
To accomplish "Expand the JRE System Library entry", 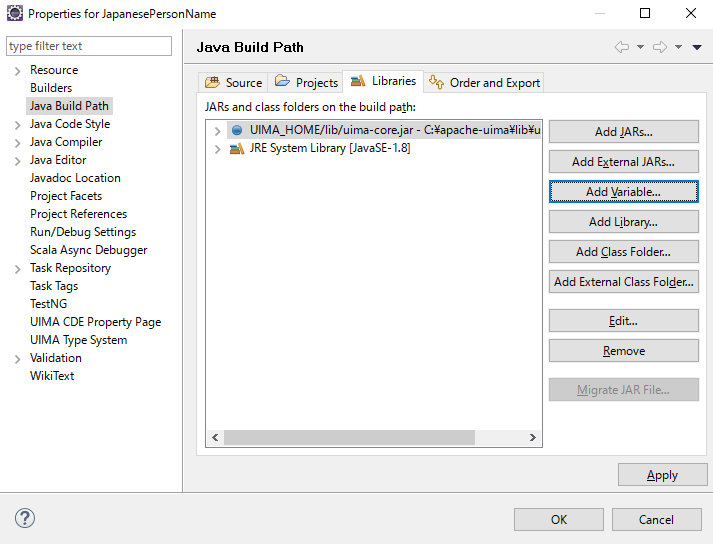I will (217, 149).
